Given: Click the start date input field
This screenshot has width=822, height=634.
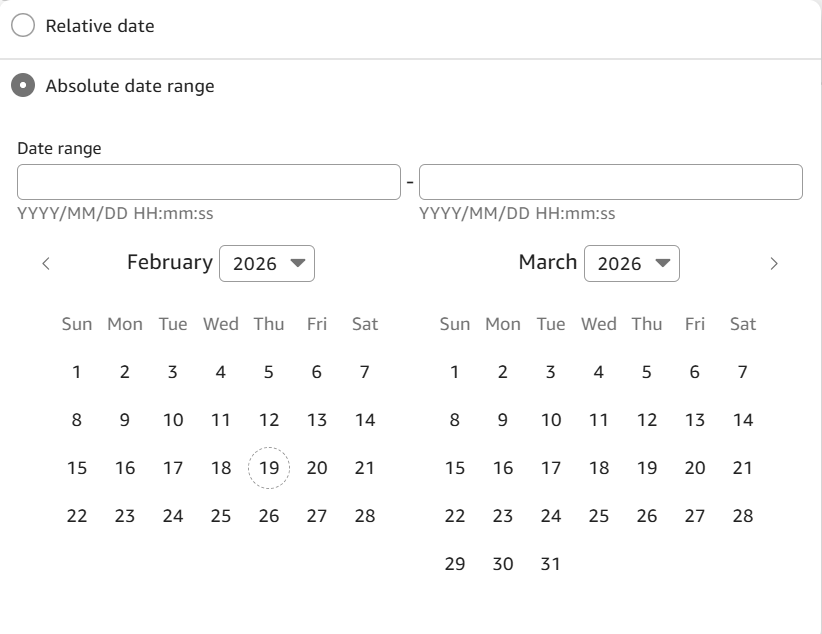Looking at the screenshot, I should tap(208, 182).
